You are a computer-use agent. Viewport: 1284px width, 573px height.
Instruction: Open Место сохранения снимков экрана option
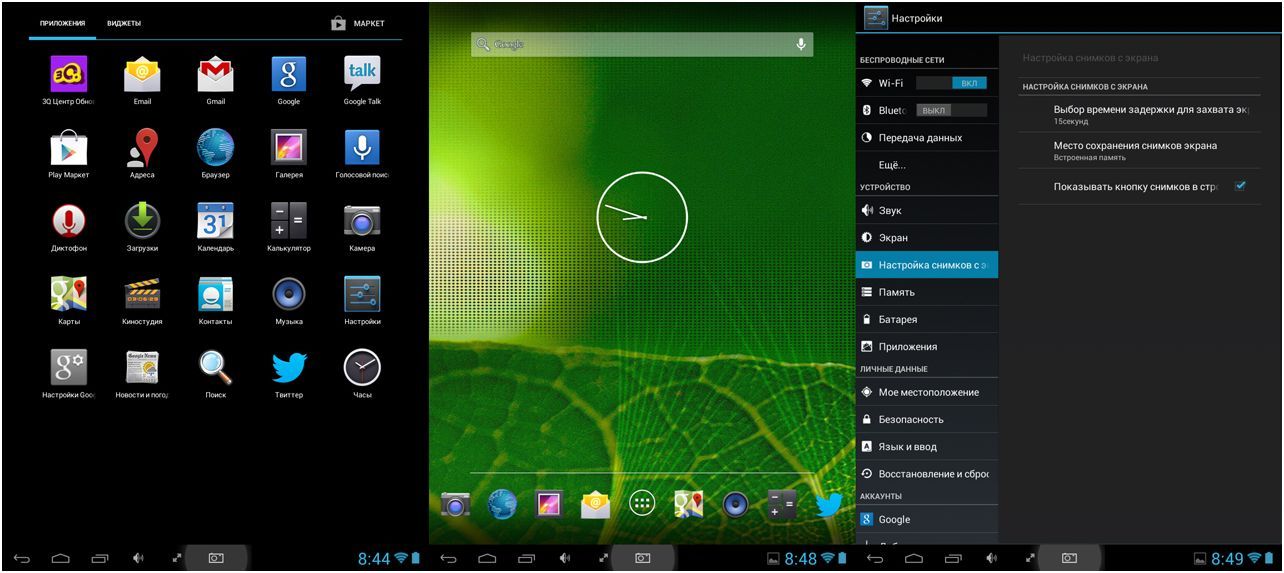[1135, 150]
